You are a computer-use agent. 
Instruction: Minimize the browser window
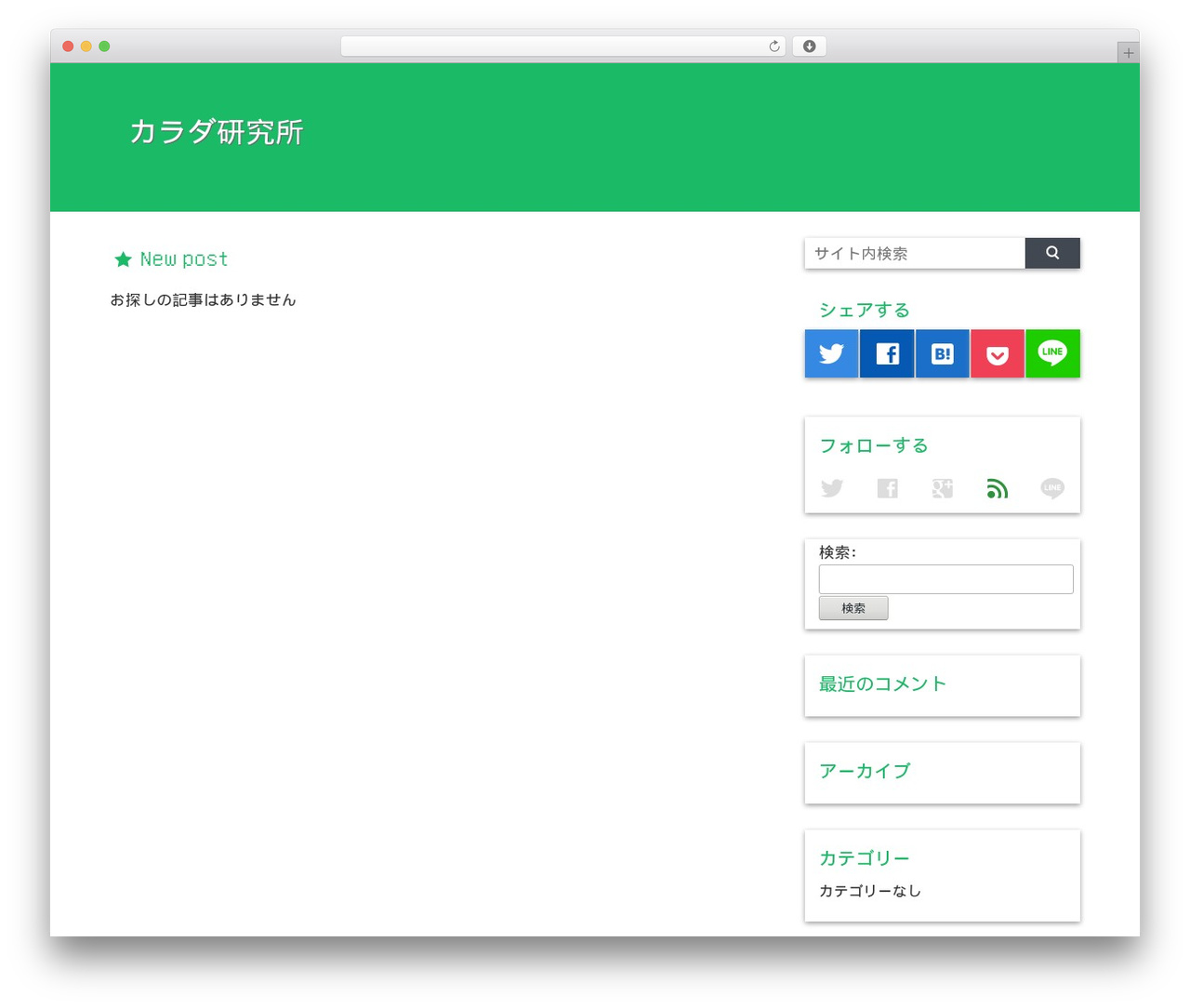86,46
